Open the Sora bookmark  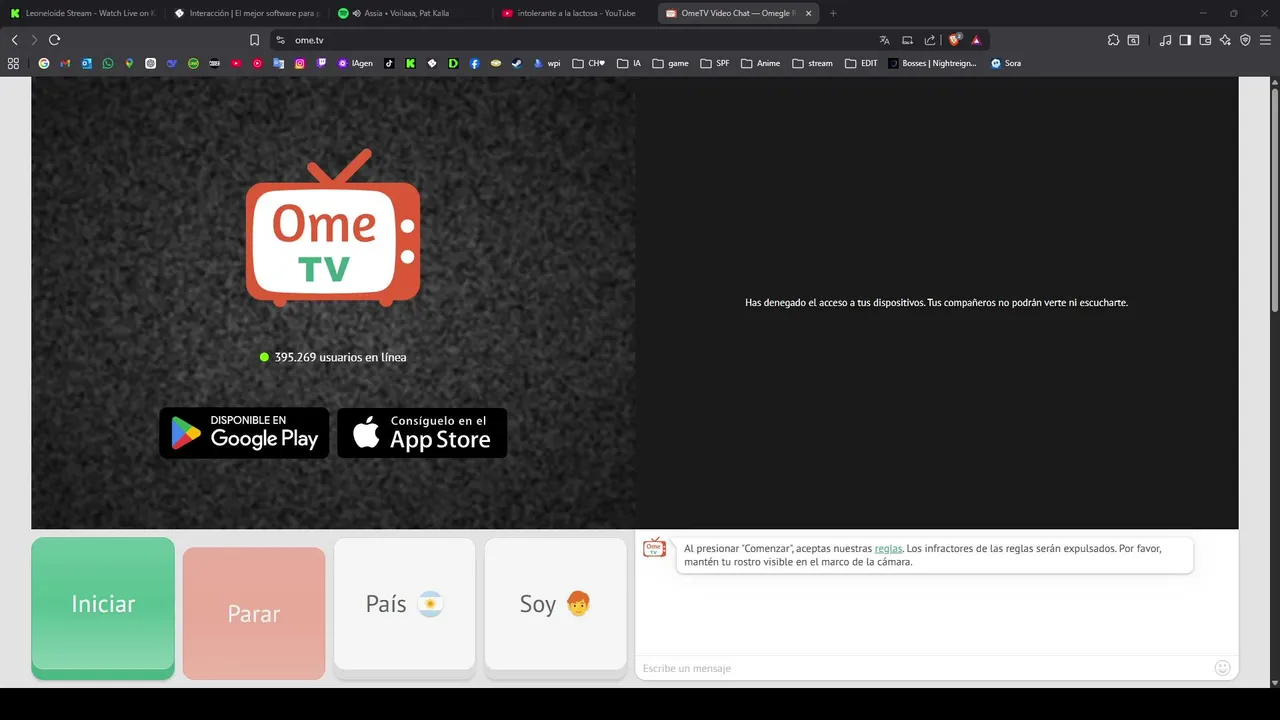(1006, 63)
